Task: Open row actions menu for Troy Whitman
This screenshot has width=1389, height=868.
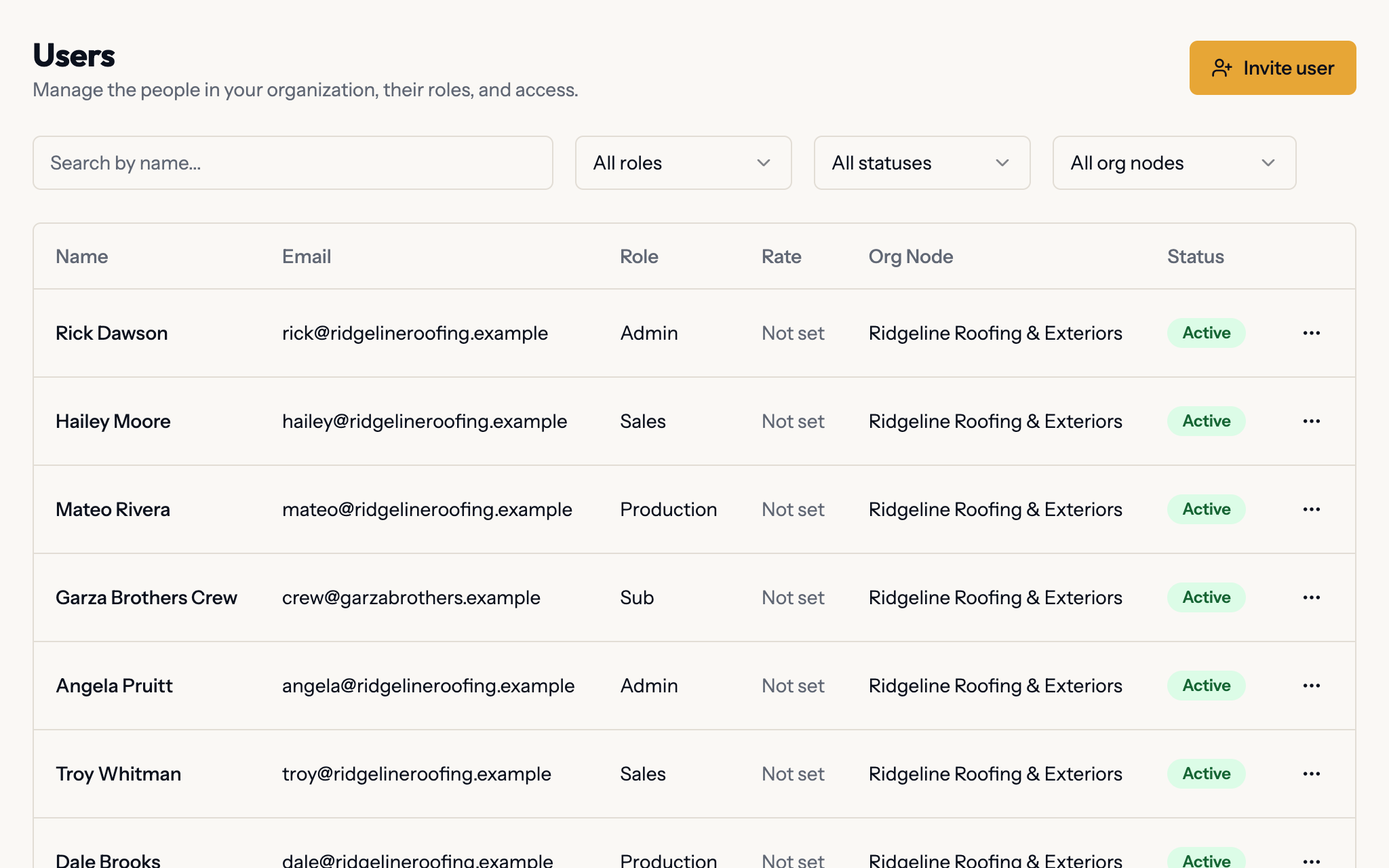Action: click(1311, 774)
